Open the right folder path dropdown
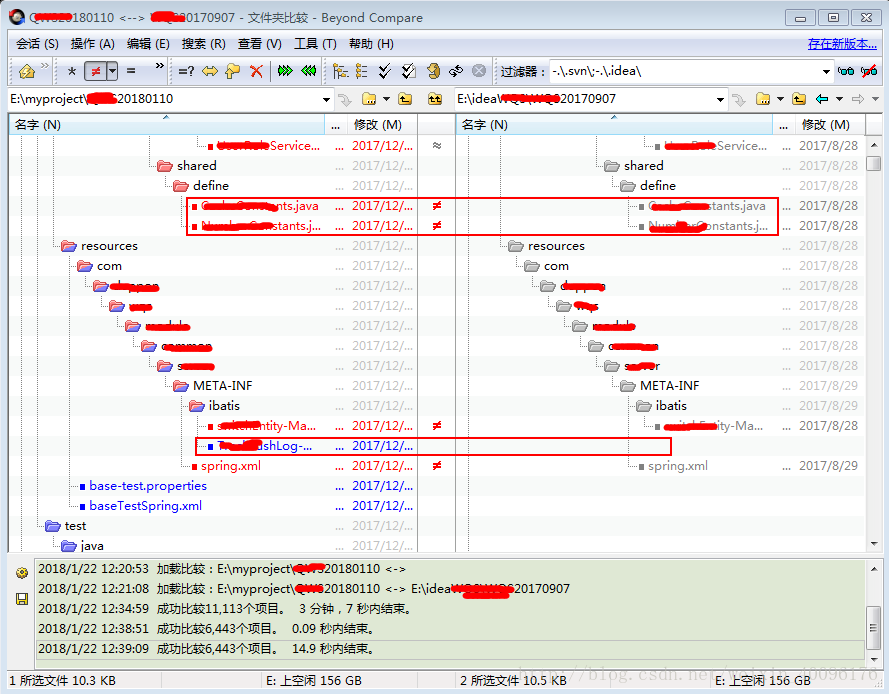Image resolution: width=889 pixels, height=694 pixels. click(720, 99)
